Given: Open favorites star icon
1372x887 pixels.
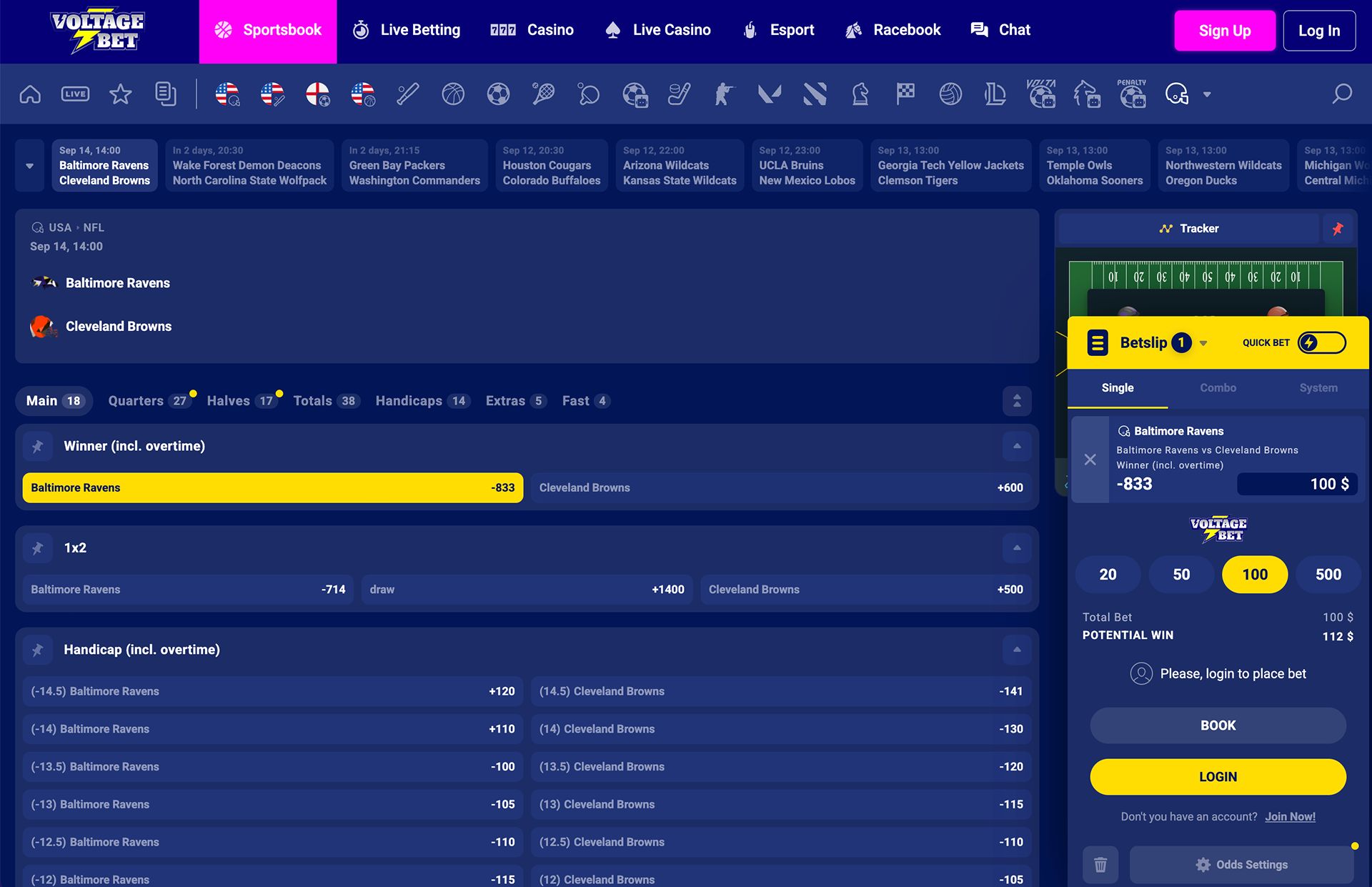Looking at the screenshot, I should click(120, 94).
